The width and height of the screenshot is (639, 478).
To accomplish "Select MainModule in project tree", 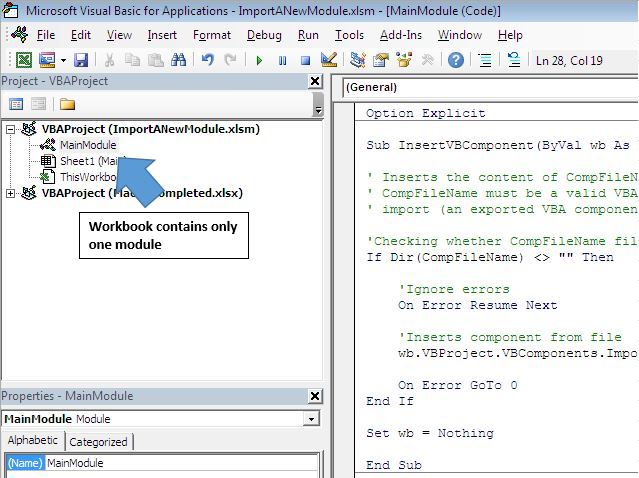I will point(88,145).
